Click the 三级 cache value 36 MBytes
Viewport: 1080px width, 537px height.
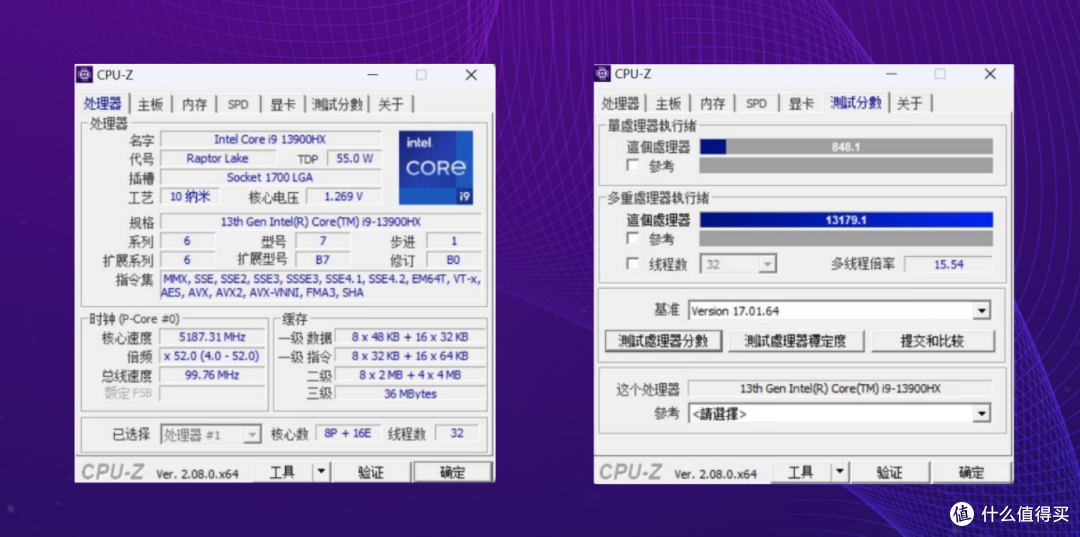[411, 394]
